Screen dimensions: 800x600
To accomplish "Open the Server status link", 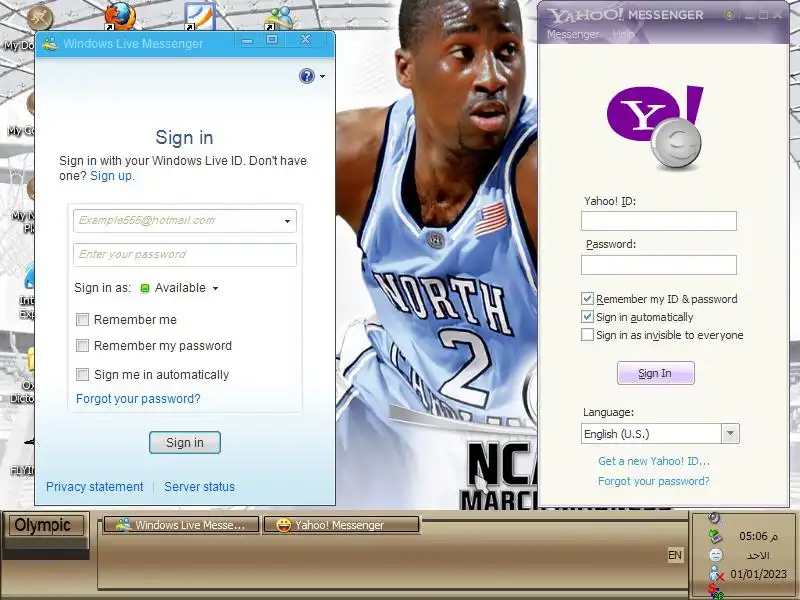I will (199, 487).
